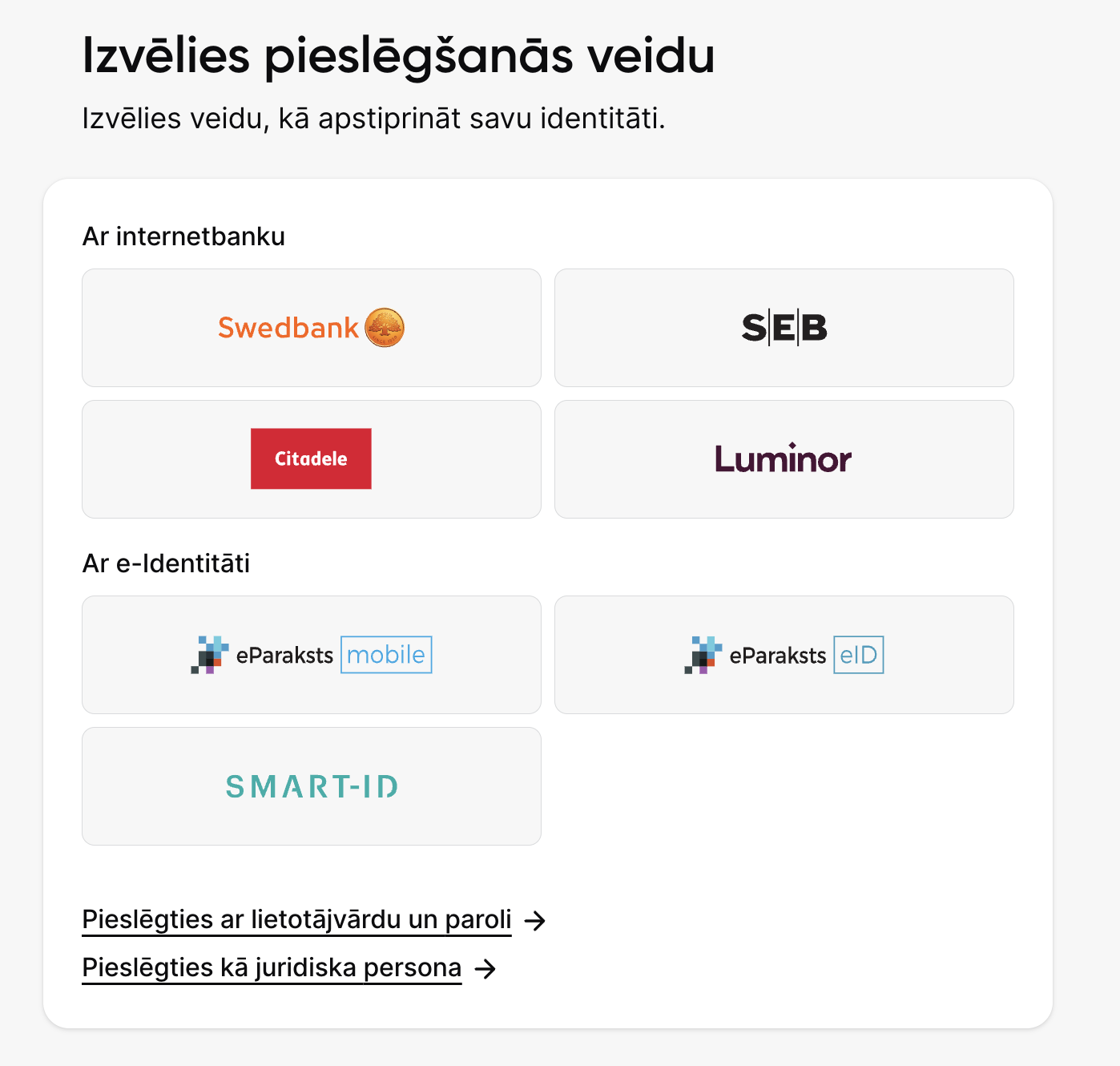Click the blue "mobile" badge
Screen dimensions: 1120x1066
pyautogui.click(x=386, y=655)
